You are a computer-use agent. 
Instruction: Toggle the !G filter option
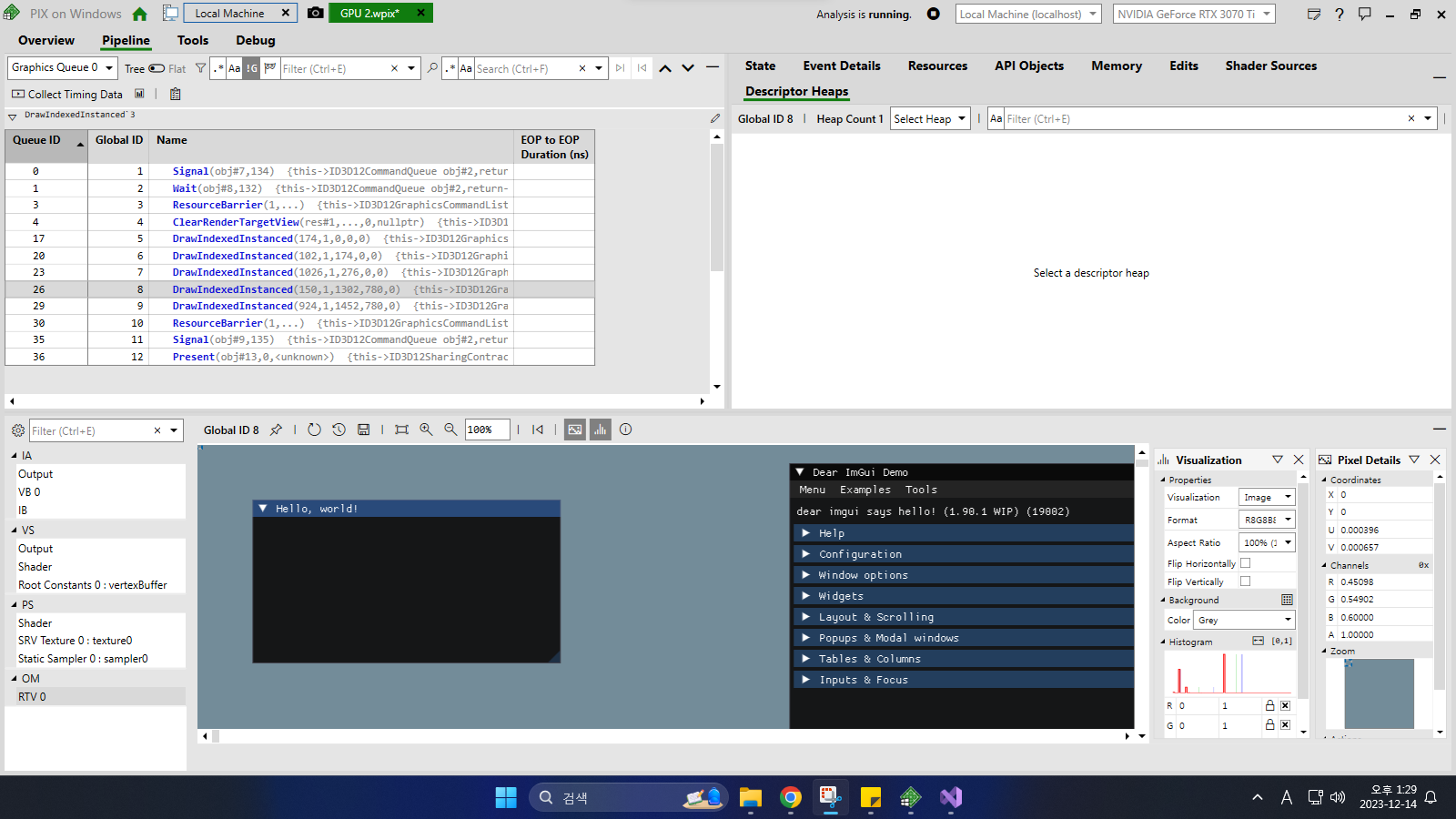pyautogui.click(x=251, y=68)
